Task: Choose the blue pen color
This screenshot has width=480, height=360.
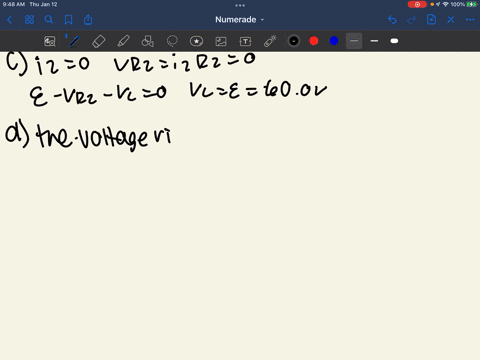Action: point(334,41)
